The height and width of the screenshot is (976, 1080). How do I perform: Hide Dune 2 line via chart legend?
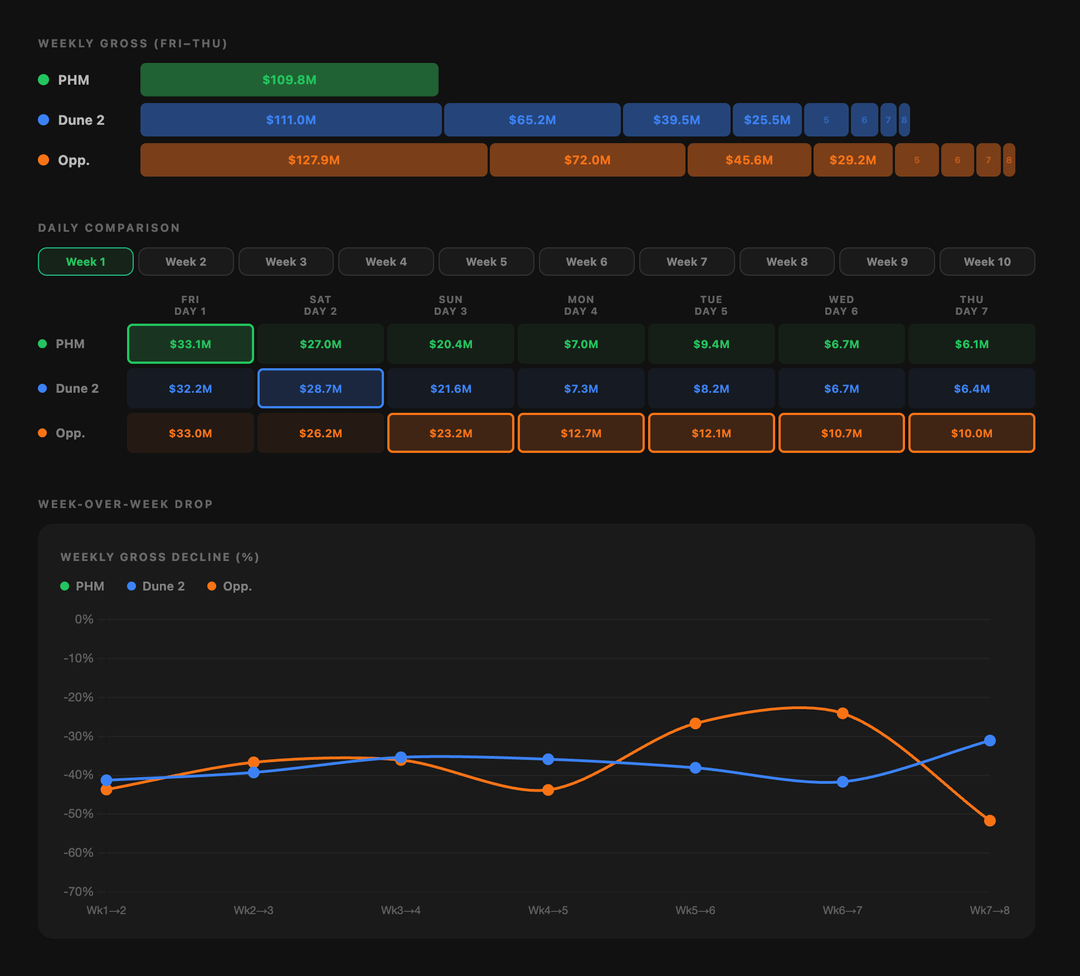pos(156,586)
